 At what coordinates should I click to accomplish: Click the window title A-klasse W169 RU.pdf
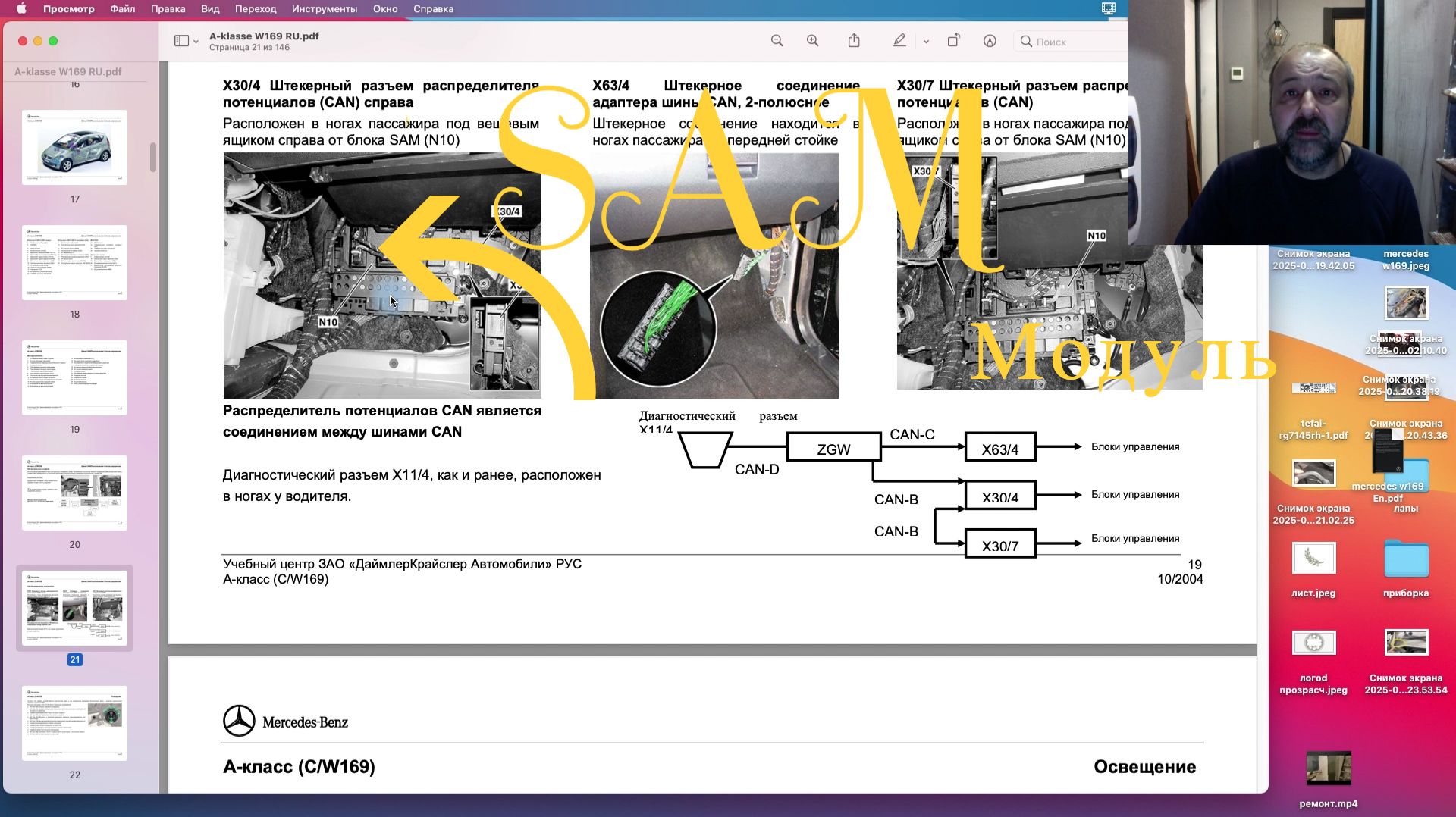pos(264,36)
